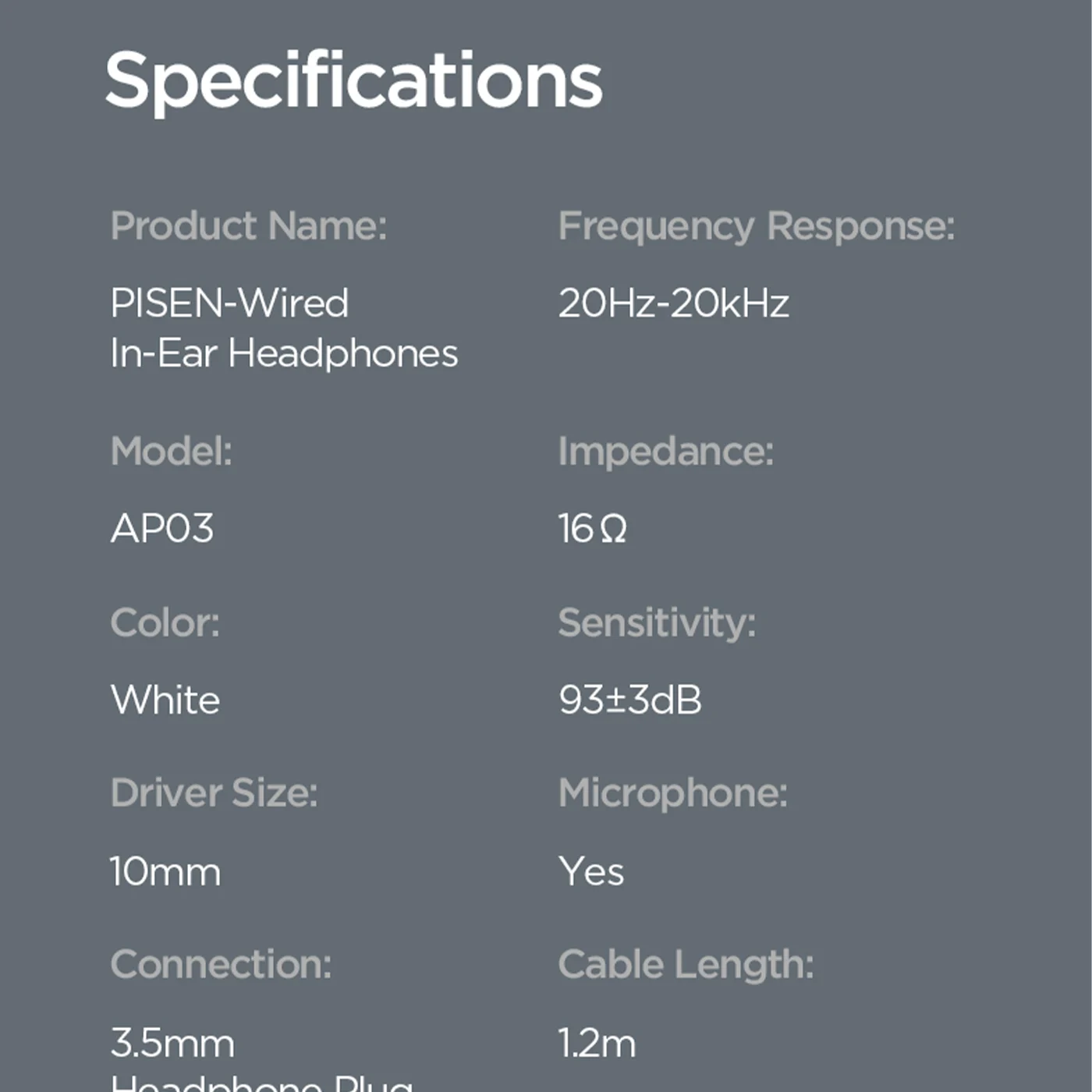Click the Specifications heading
1092x1092 pixels.
pyautogui.click(x=353, y=80)
